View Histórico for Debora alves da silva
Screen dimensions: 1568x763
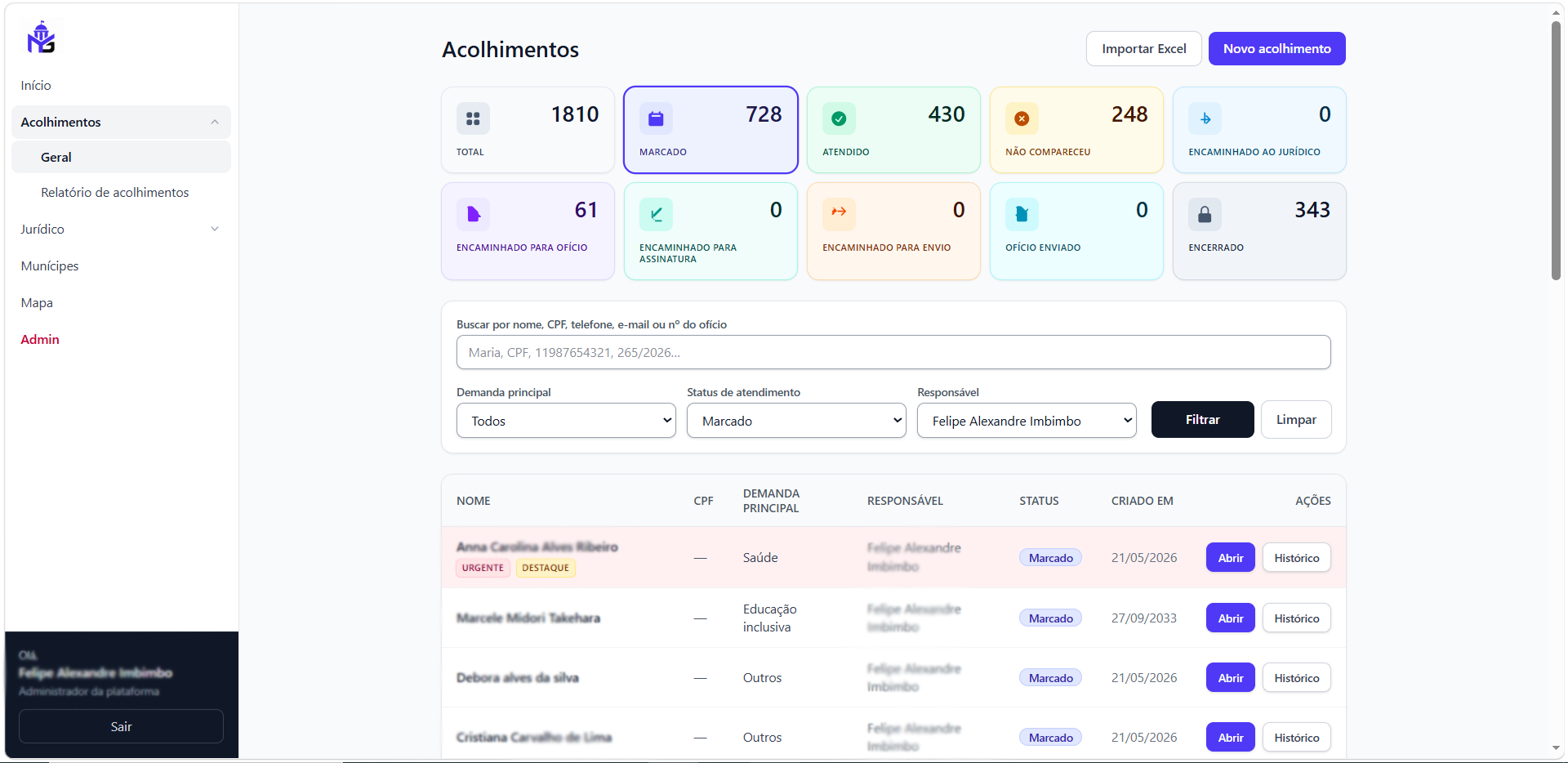(1296, 678)
